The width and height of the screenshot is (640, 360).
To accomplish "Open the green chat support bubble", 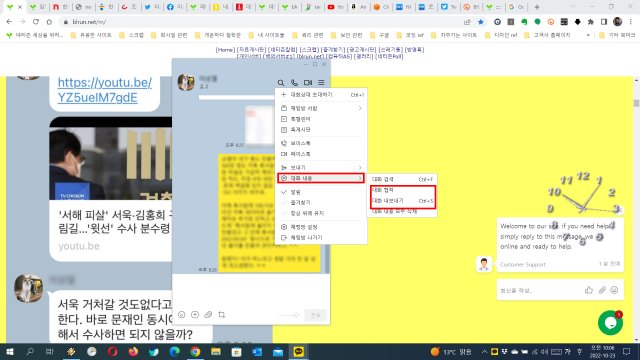I will coord(610,322).
